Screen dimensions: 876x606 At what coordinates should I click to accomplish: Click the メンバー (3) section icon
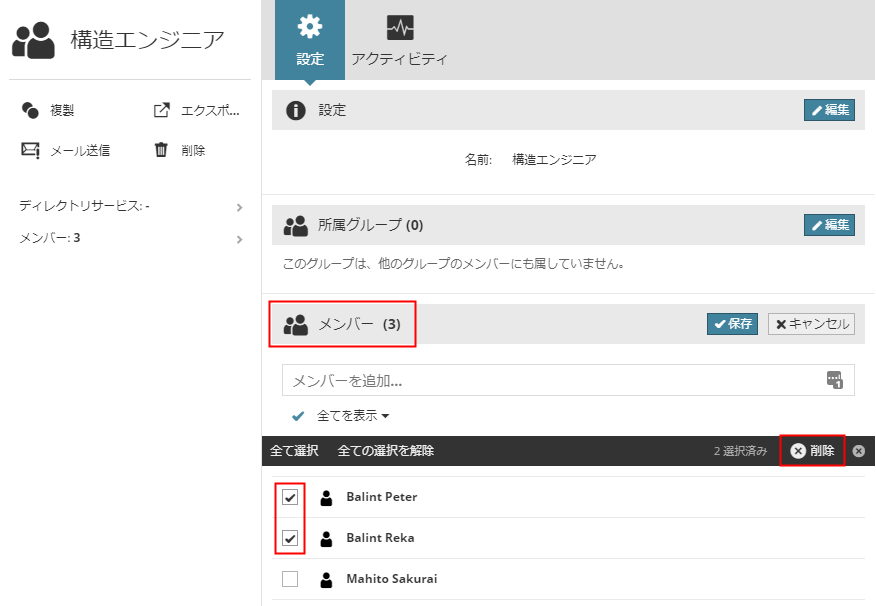point(296,325)
